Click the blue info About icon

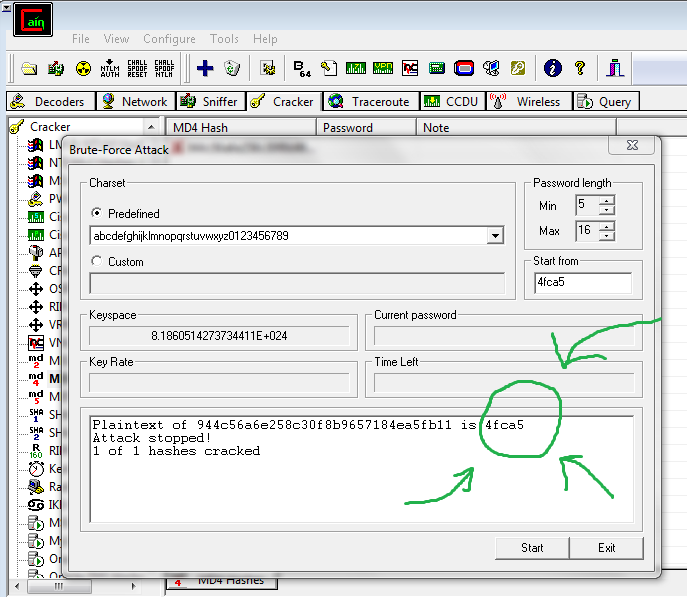tap(552, 68)
